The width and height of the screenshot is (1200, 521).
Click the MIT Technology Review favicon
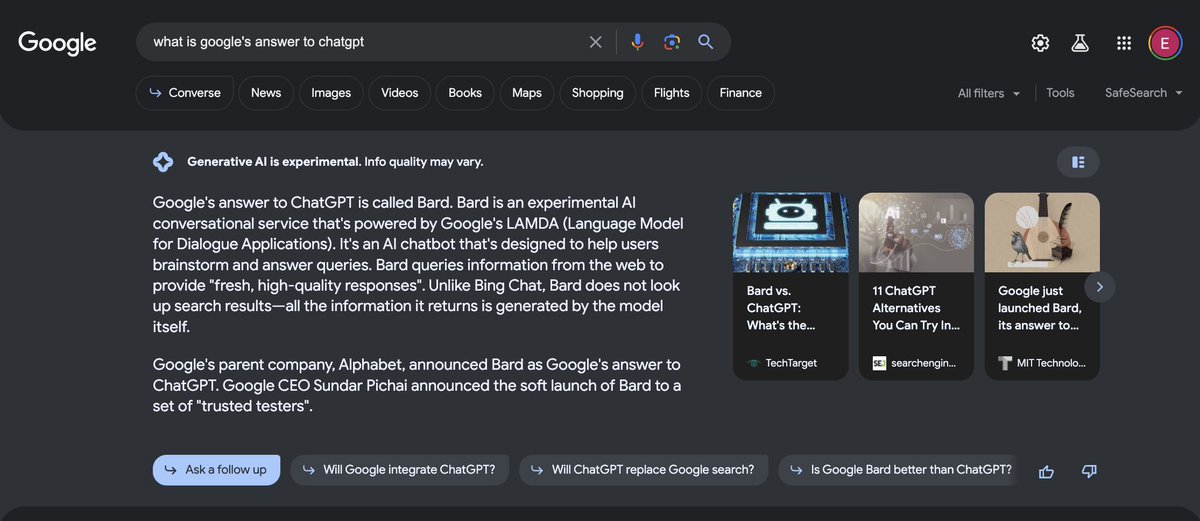[x=1006, y=363]
